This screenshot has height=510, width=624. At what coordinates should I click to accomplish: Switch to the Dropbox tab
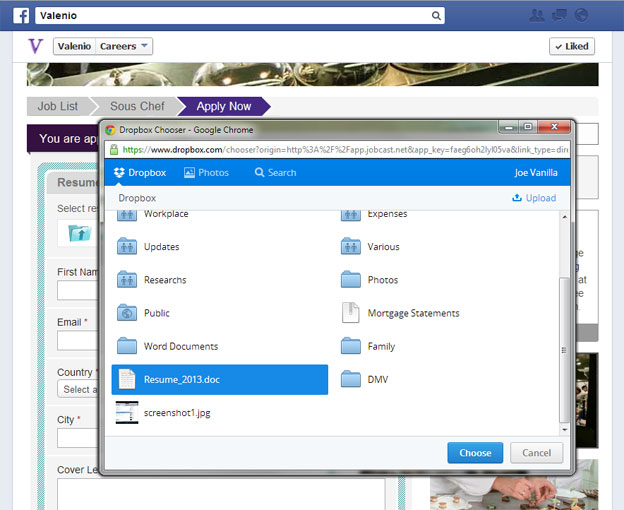(140, 173)
